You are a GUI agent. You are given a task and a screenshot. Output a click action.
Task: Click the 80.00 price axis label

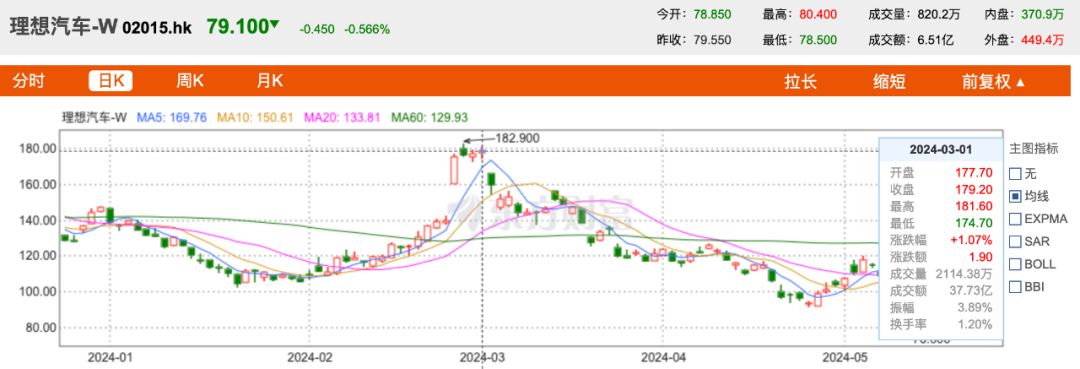[42, 328]
